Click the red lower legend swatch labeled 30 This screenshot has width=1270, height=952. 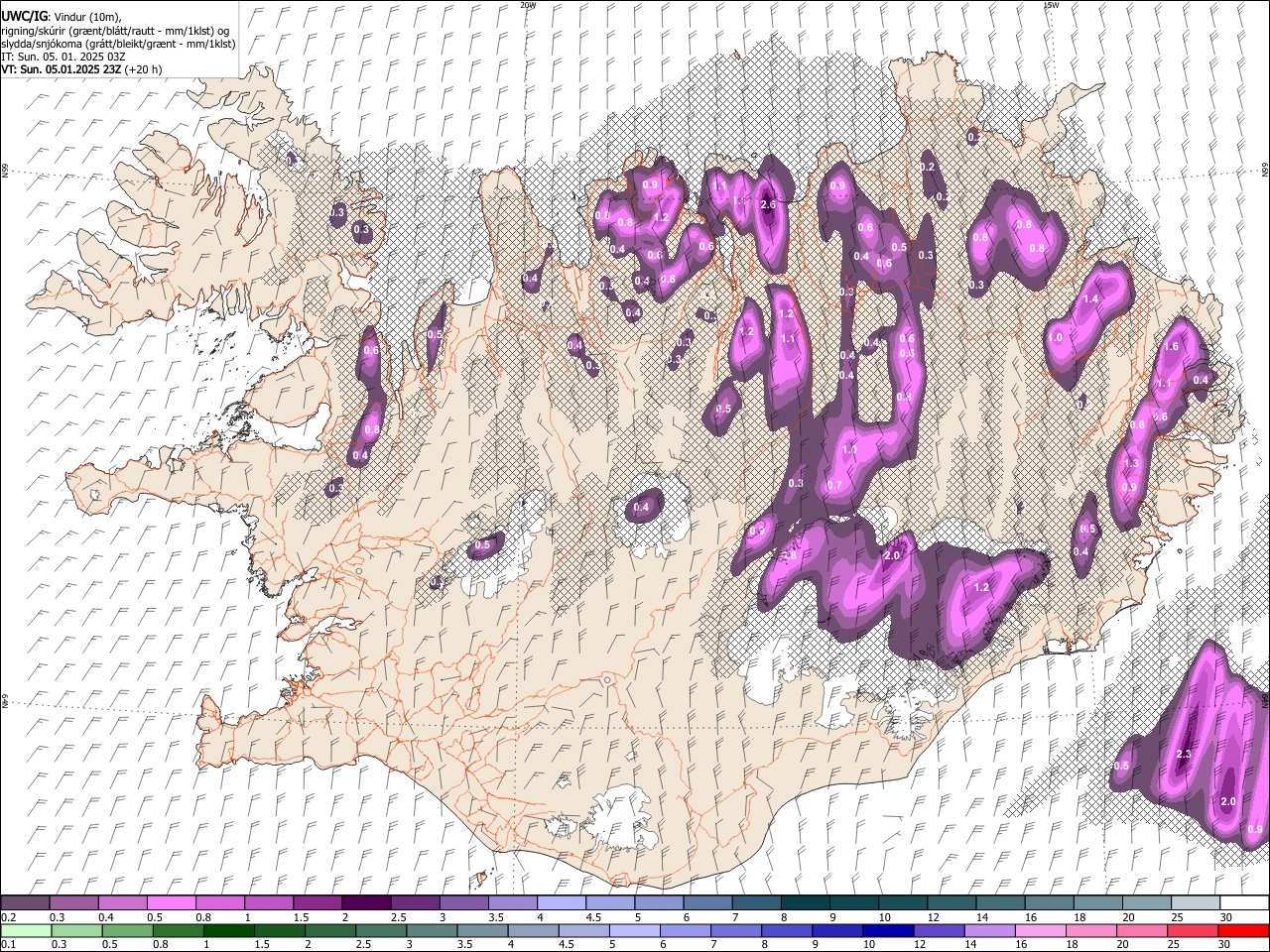pyautogui.click(x=1244, y=930)
